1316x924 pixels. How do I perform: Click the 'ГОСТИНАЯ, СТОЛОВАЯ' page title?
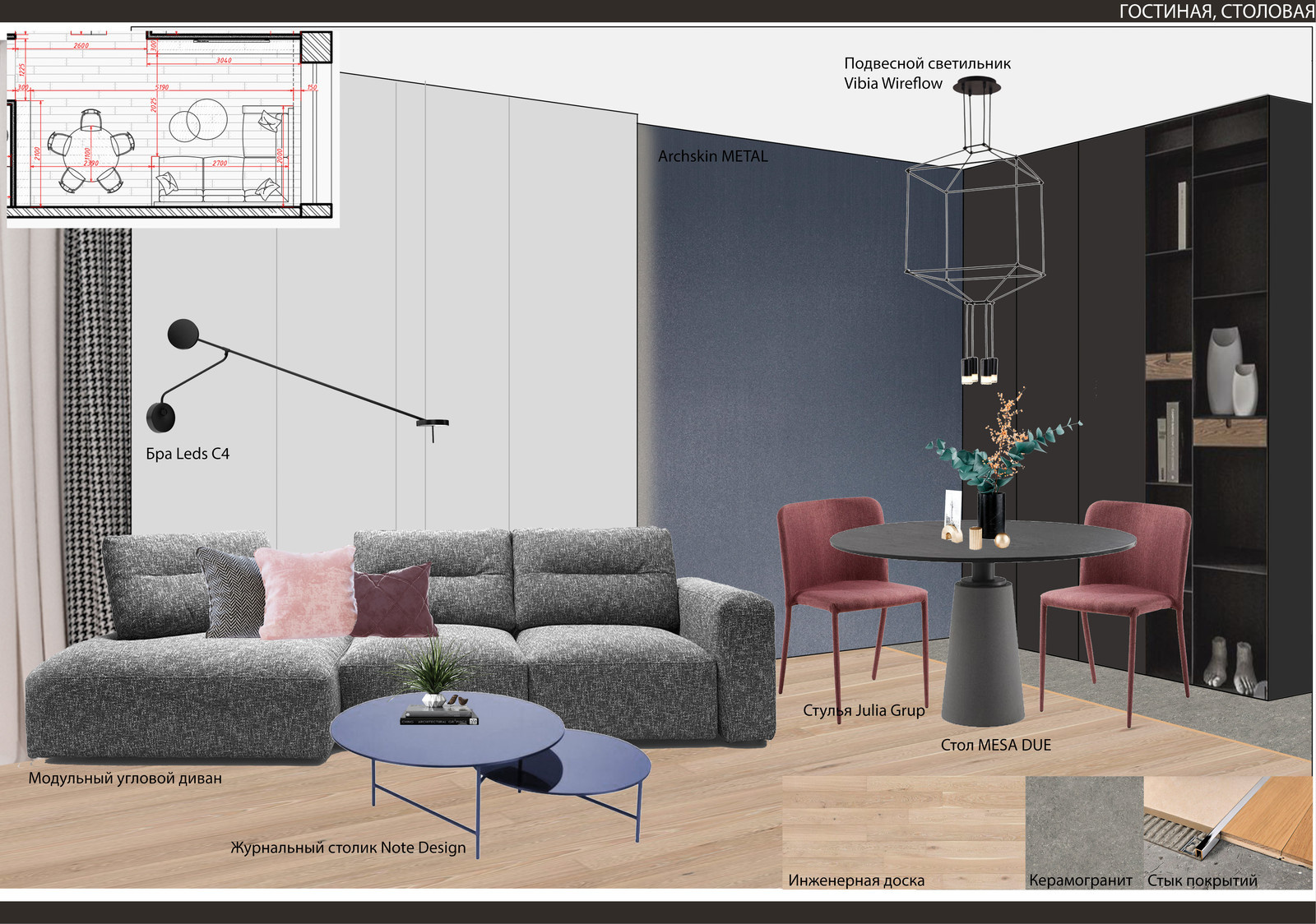pos(1216,12)
